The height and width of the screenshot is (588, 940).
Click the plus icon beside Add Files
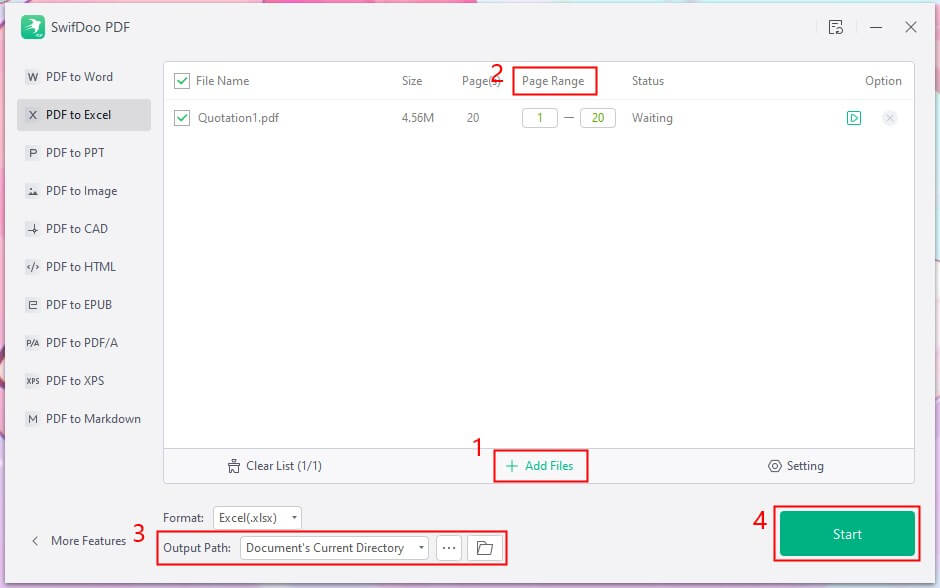point(511,466)
